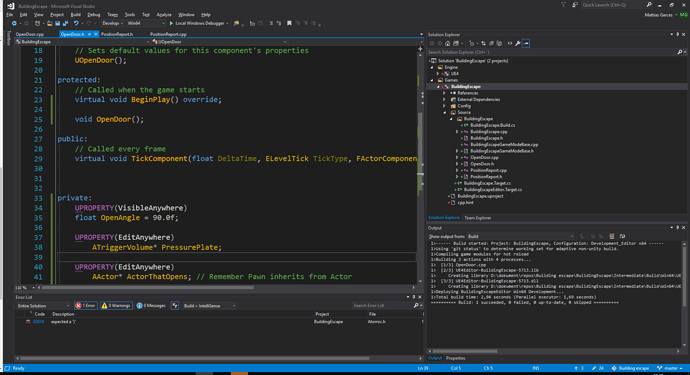Toggle the Preview Selected Items eye icon
690x375 pixels.
click(510, 44)
